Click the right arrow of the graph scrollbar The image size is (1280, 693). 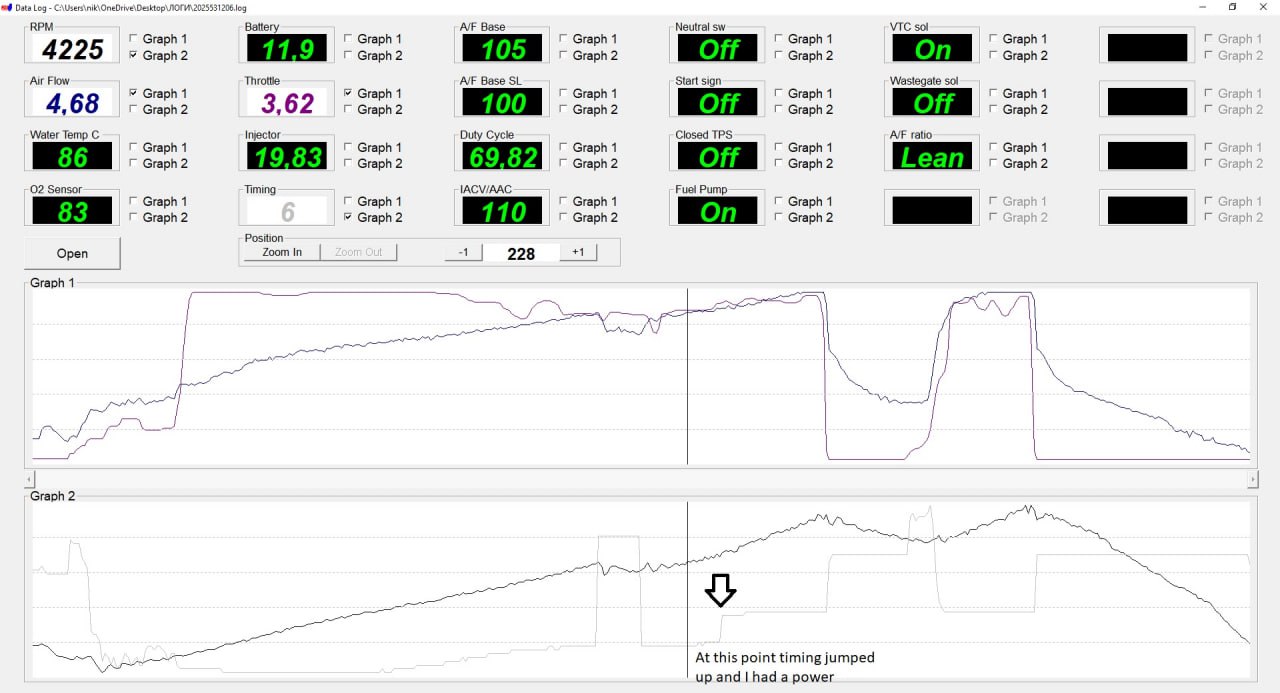1252,480
